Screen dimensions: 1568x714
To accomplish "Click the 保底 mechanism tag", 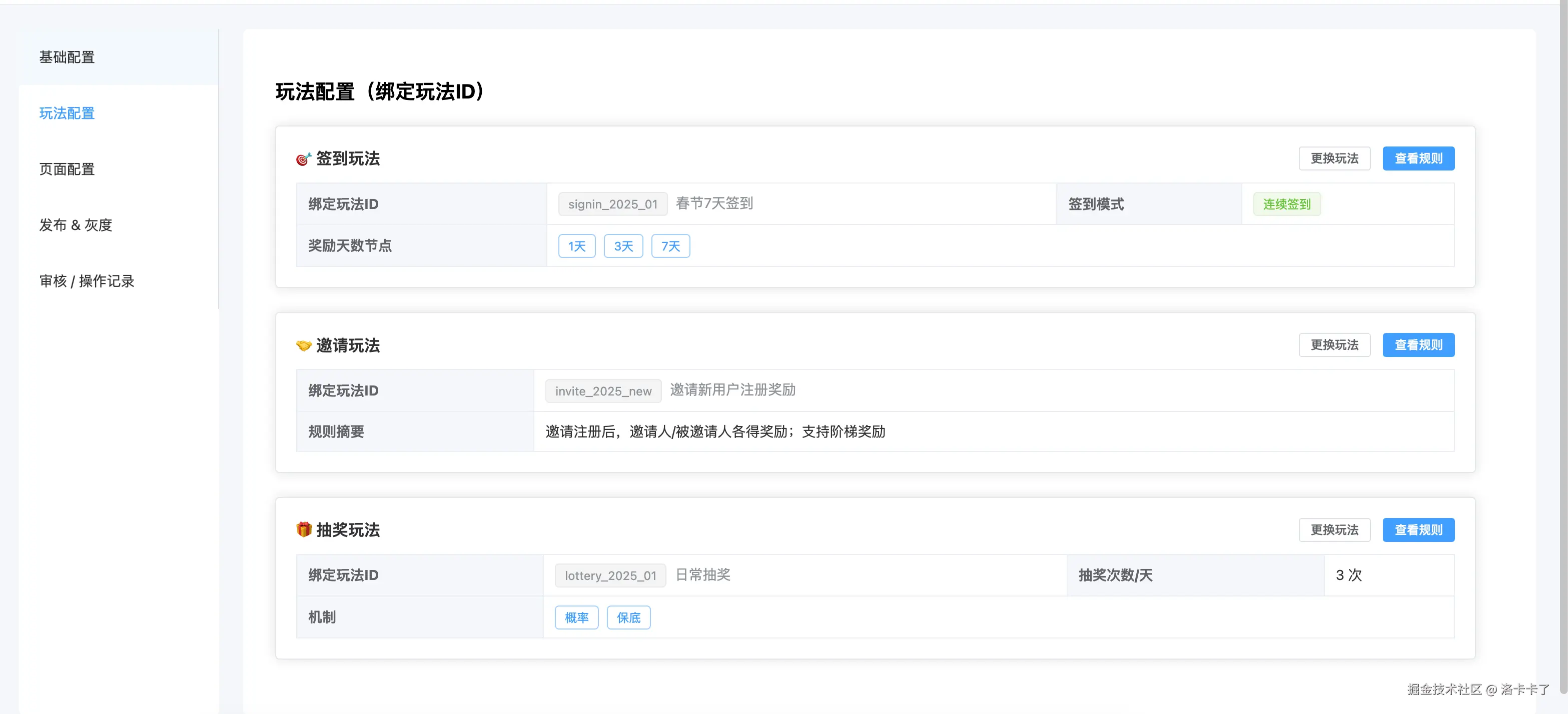I will click(628, 618).
